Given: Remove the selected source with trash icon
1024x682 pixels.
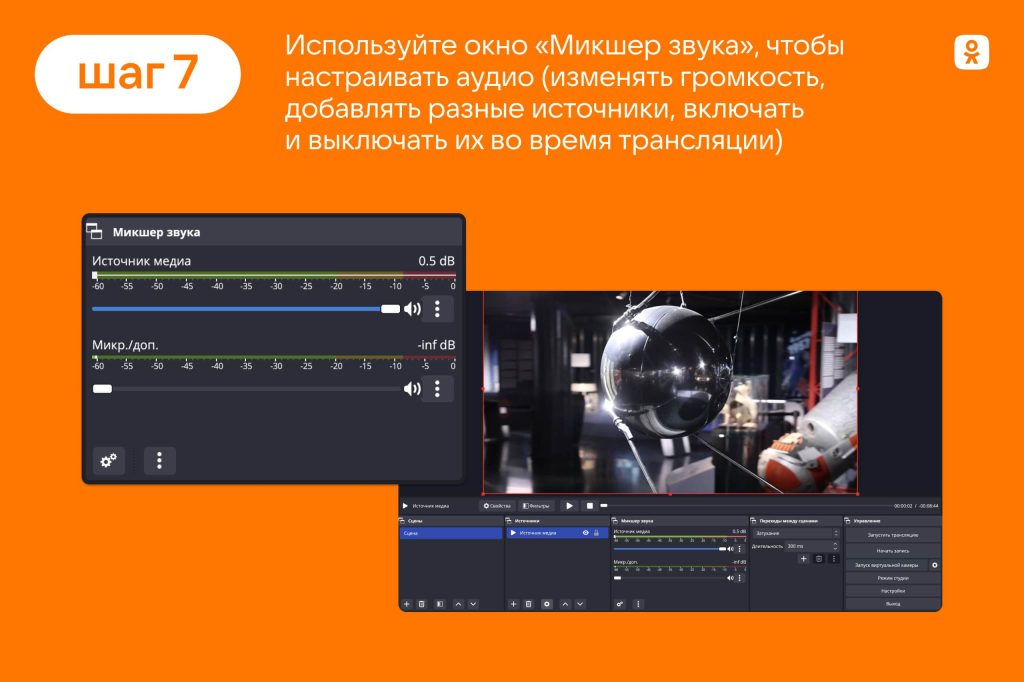Looking at the screenshot, I should click(x=529, y=604).
